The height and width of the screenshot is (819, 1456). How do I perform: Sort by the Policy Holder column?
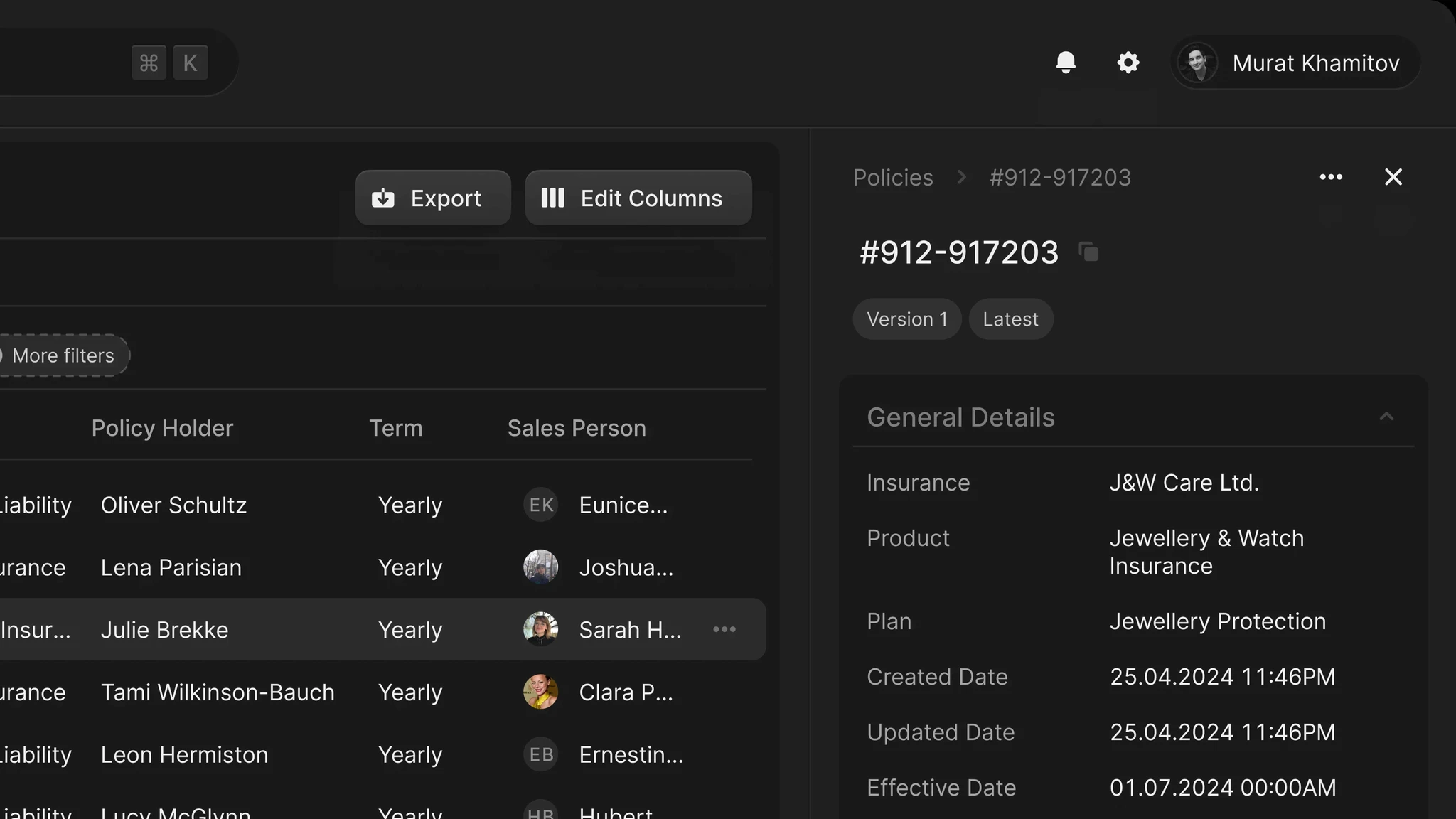click(162, 428)
